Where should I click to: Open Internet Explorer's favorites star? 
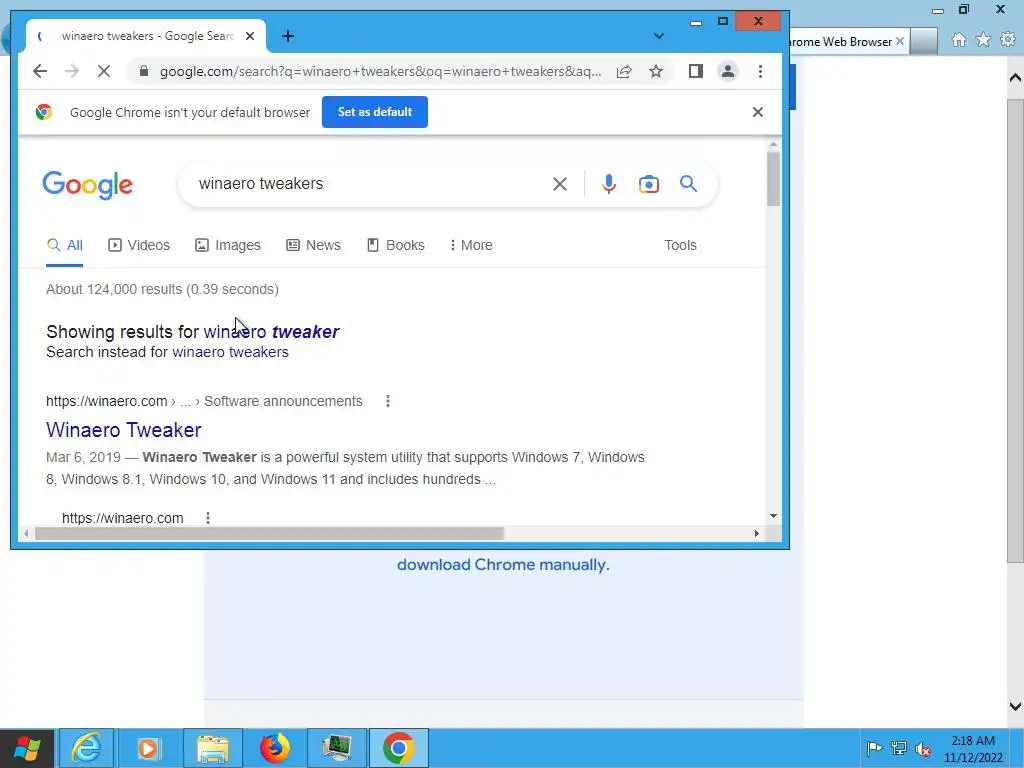point(984,40)
